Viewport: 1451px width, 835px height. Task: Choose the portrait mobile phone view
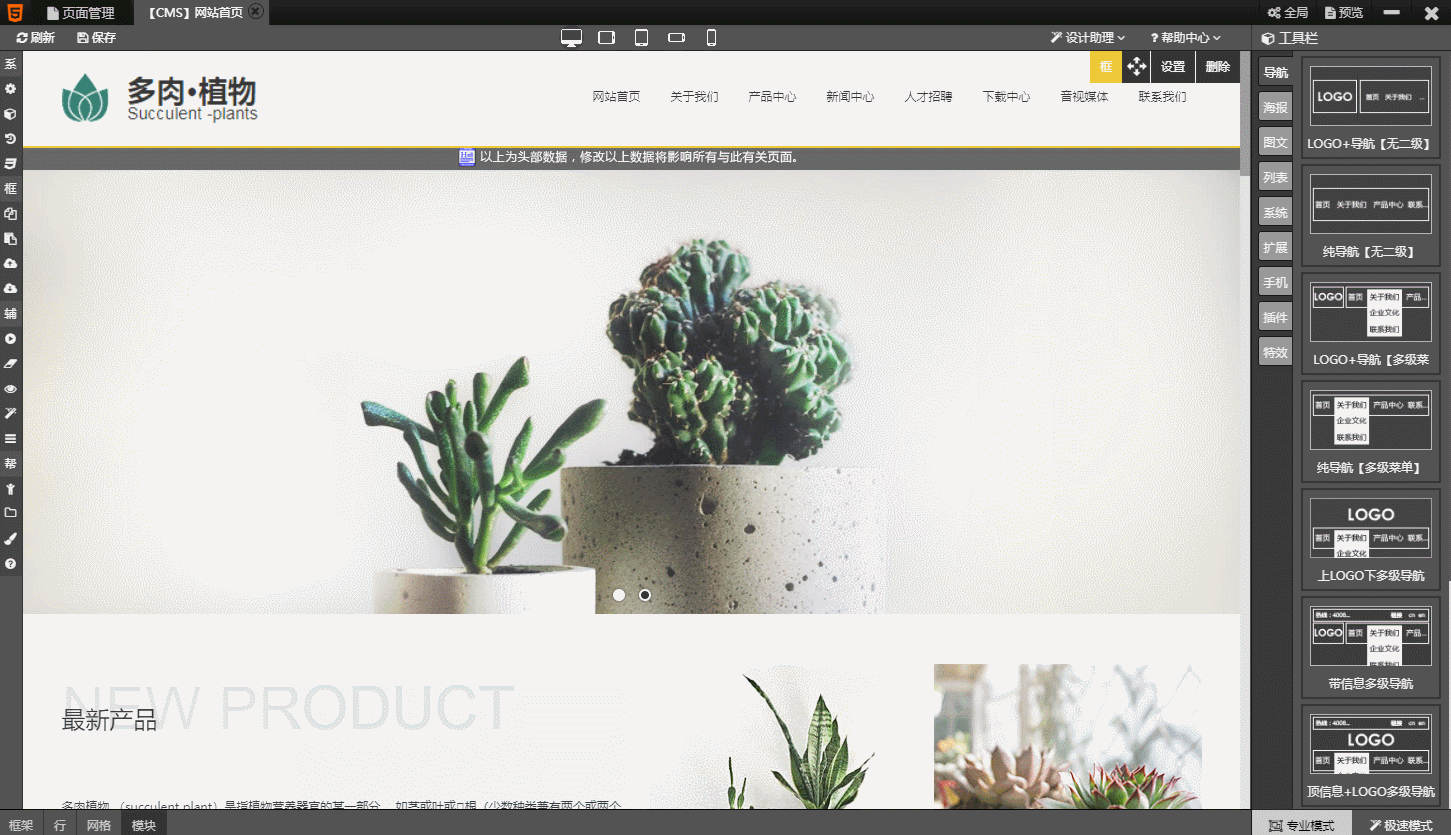(x=711, y=38)
